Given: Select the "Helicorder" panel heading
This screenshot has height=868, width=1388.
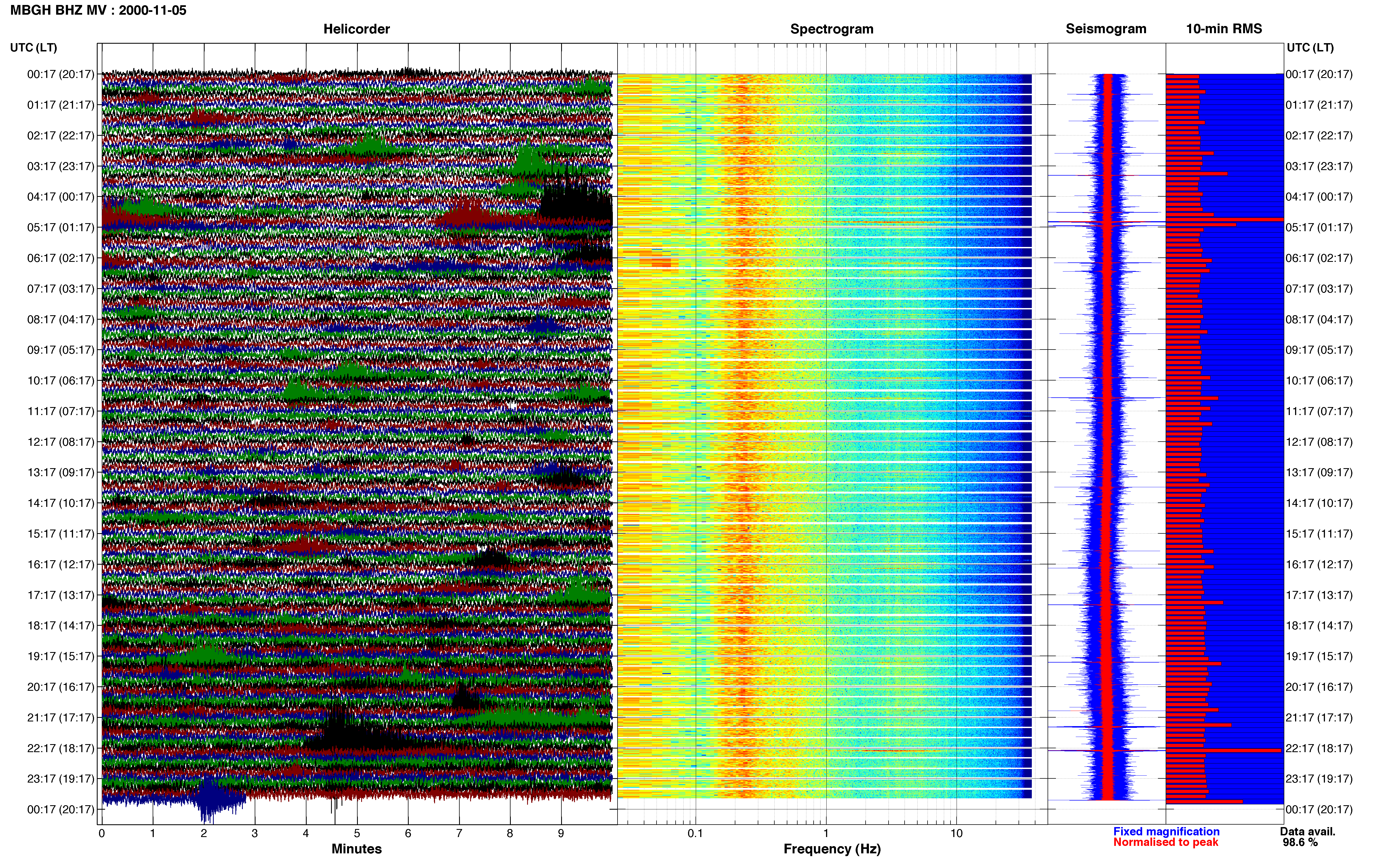Looking at the screenshot, I should click(x=356, y=29).
